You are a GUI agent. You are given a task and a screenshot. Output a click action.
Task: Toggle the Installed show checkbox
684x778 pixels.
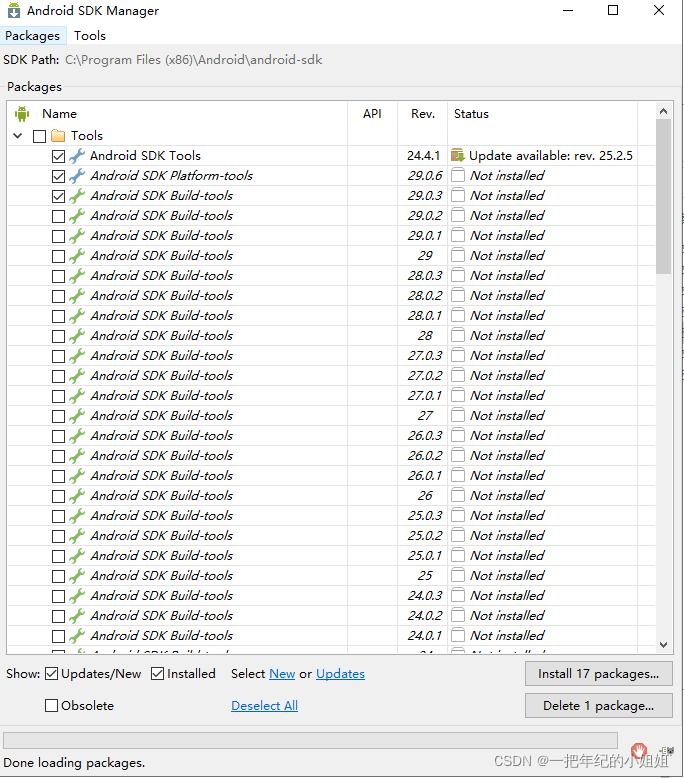coord(158,674)
